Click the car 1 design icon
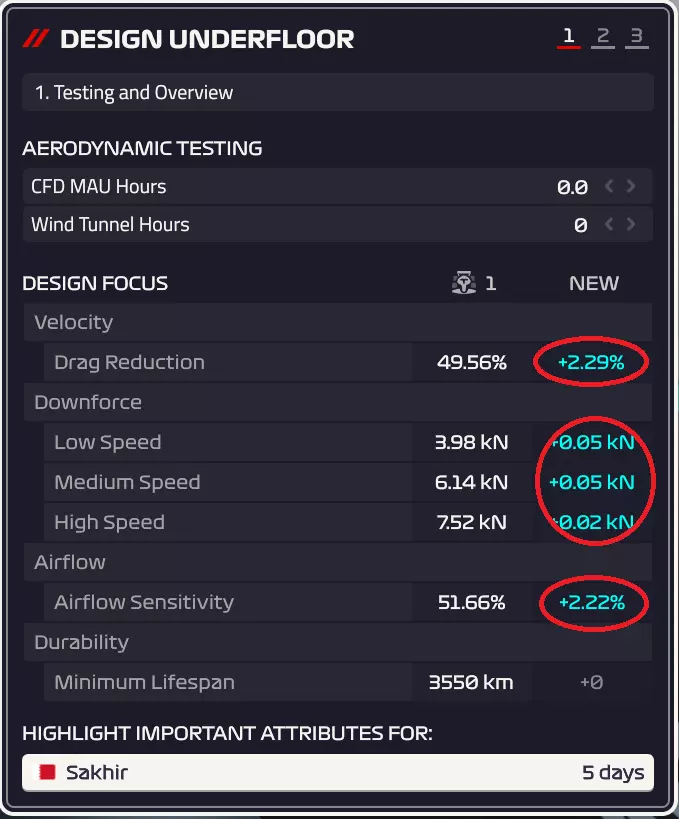The height and width of the screenshot is (819, 679). tap(463, 283)
